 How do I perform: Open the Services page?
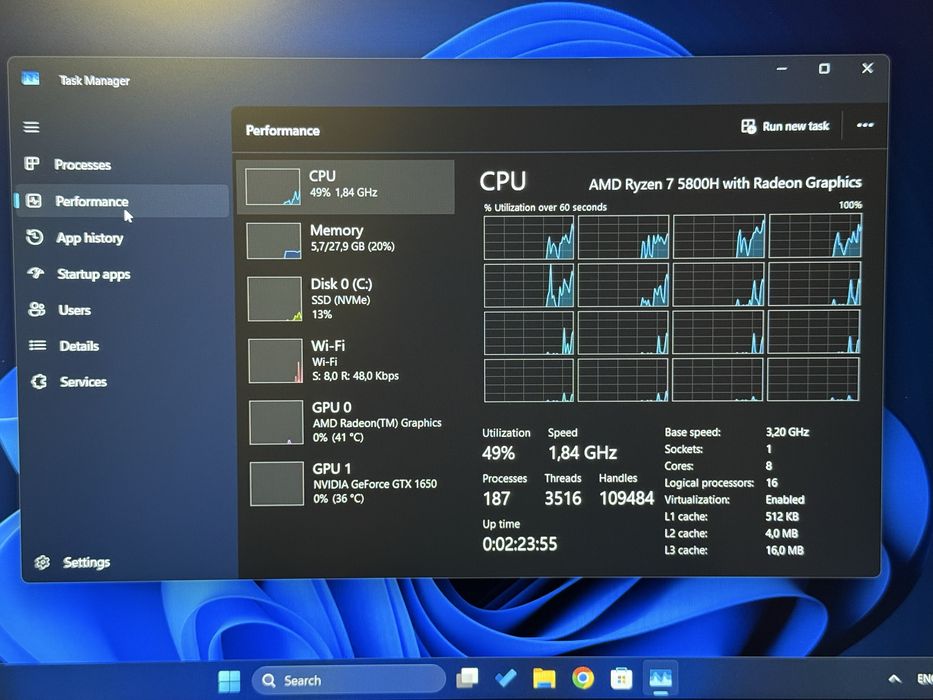[x=83, y=382]
